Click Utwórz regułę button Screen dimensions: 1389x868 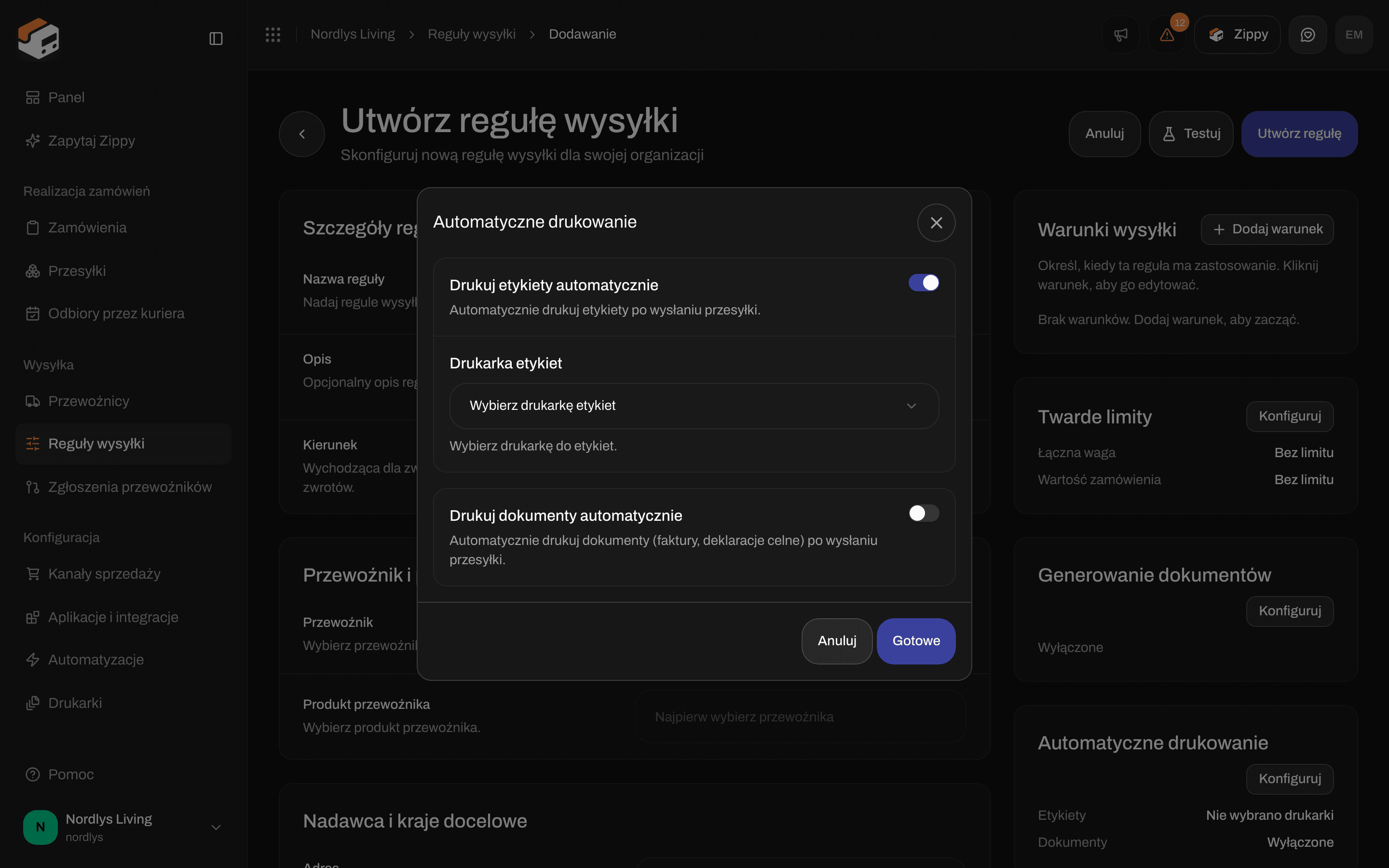point(1299,134)
